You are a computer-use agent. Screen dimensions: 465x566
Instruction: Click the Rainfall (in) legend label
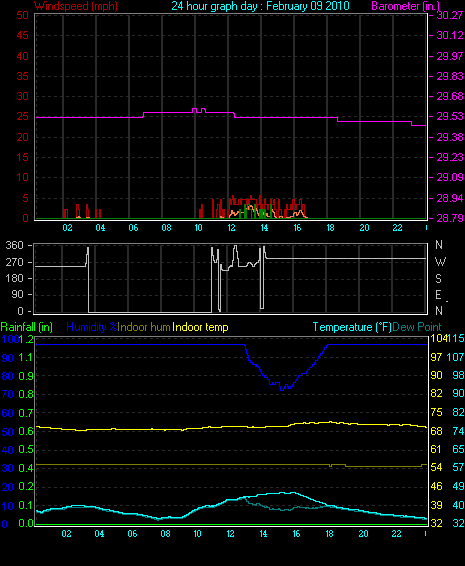click(x=27, y=327)
